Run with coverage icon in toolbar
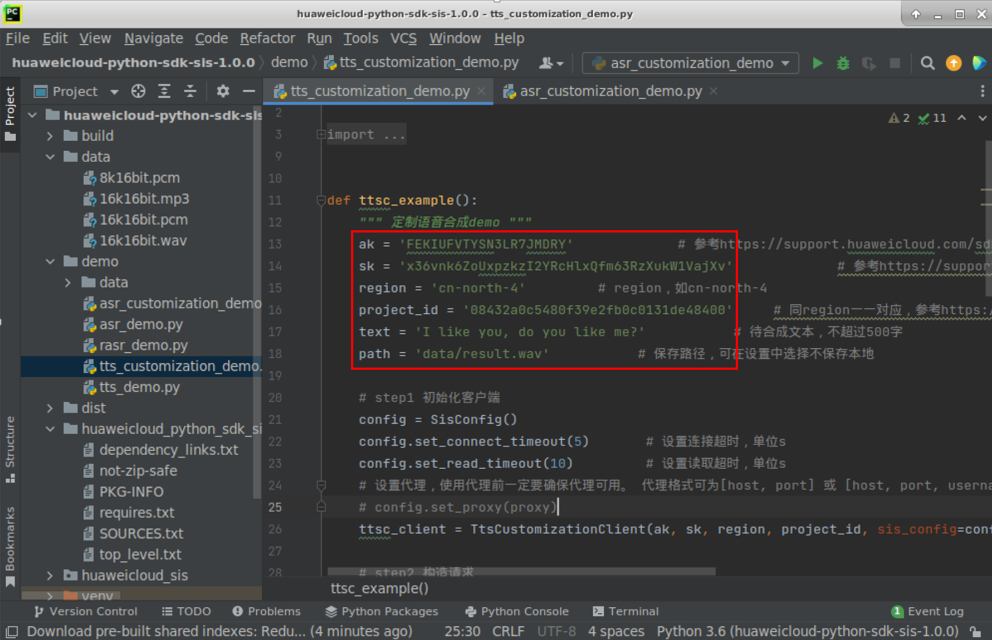The width and height of the screenshot is (992, 640). tap(869, 63)
